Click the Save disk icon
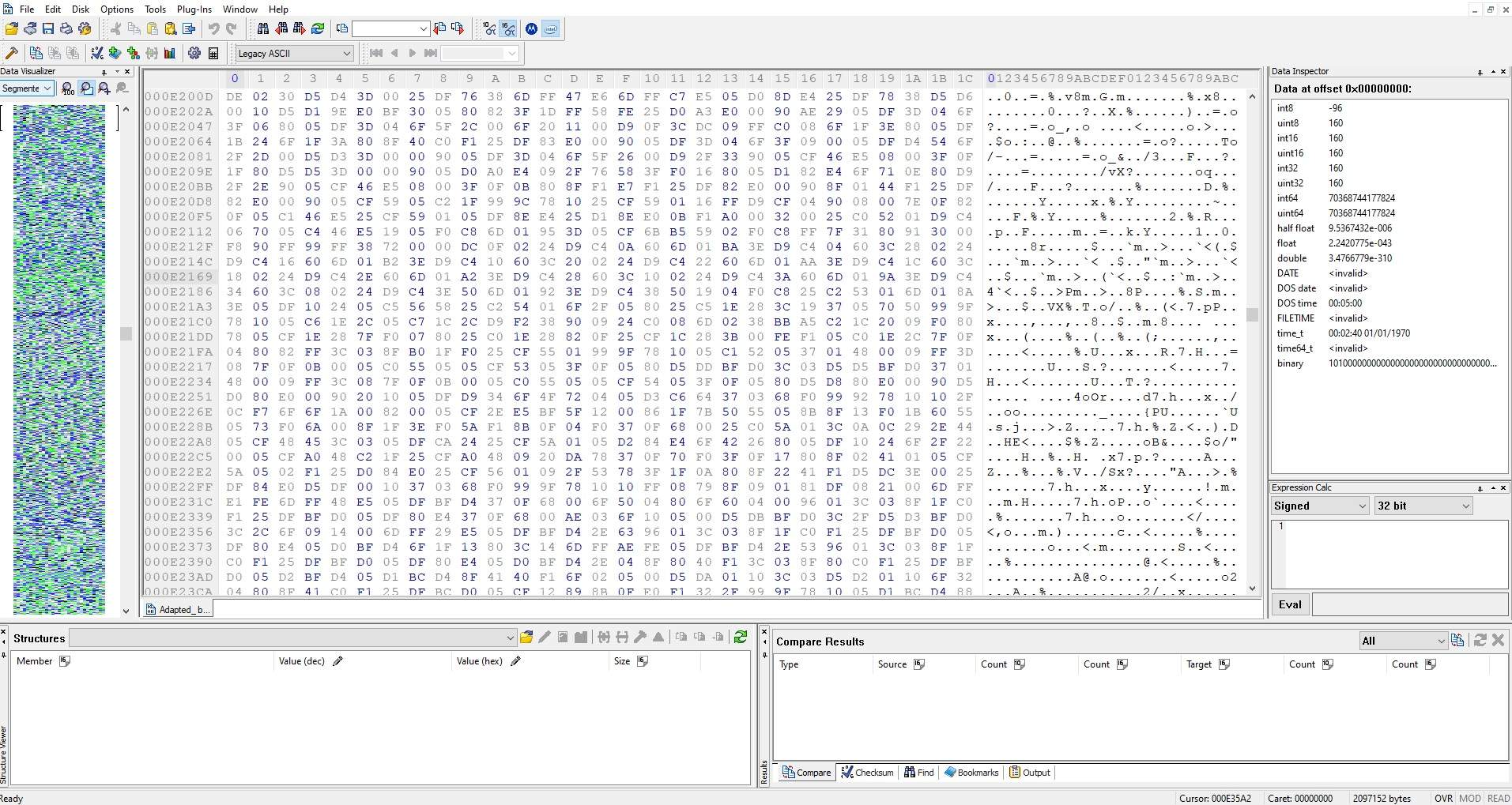The width and height of the screenshot is (1512, 805). 48,29
